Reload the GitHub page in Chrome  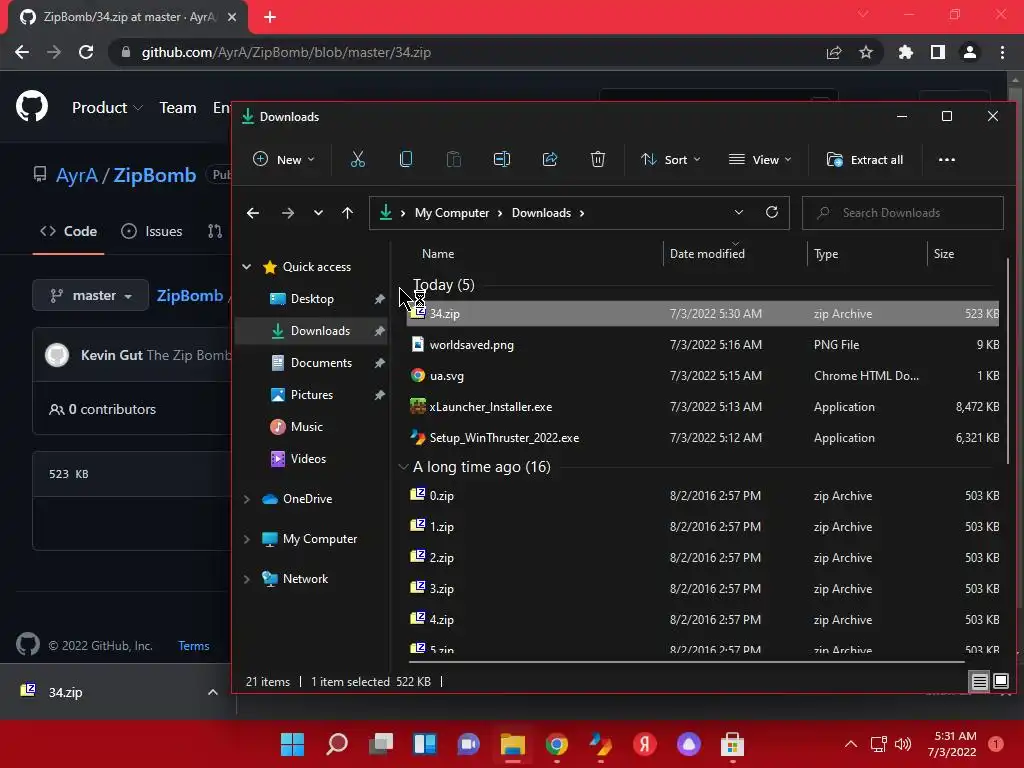point(86,52)
